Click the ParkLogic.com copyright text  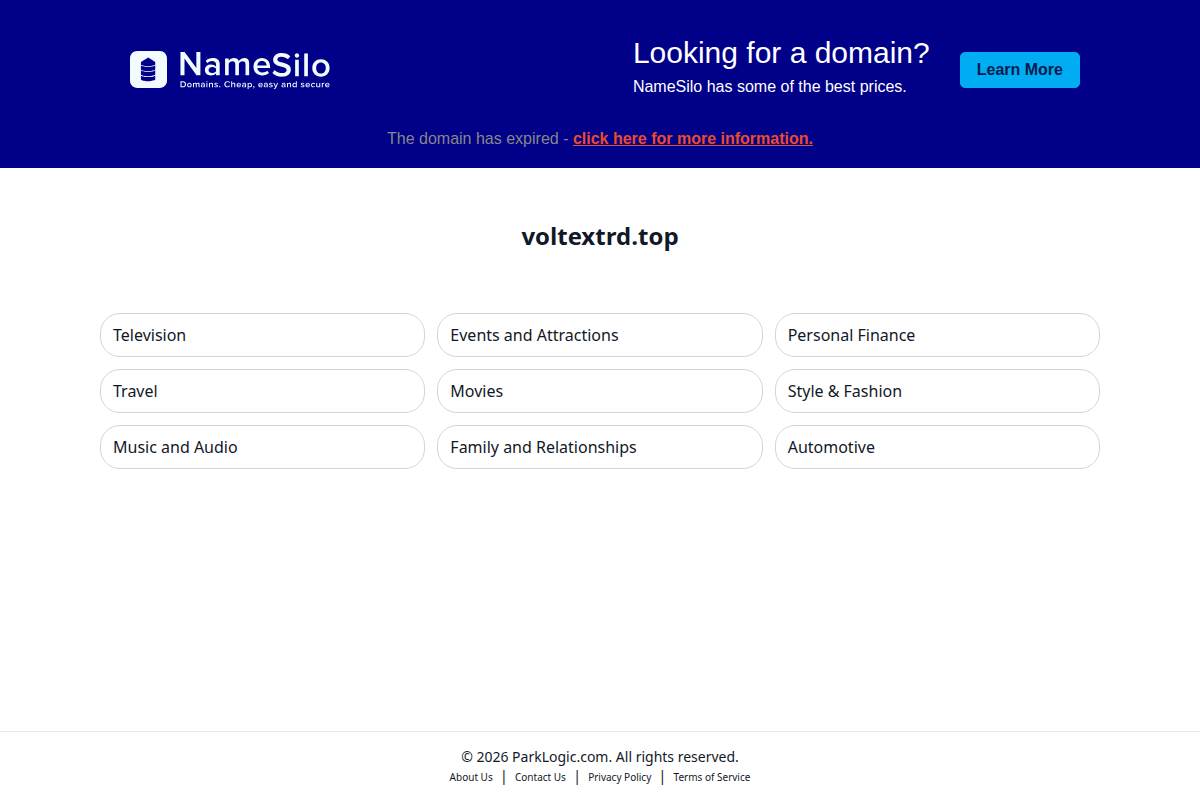coord(600,757)
